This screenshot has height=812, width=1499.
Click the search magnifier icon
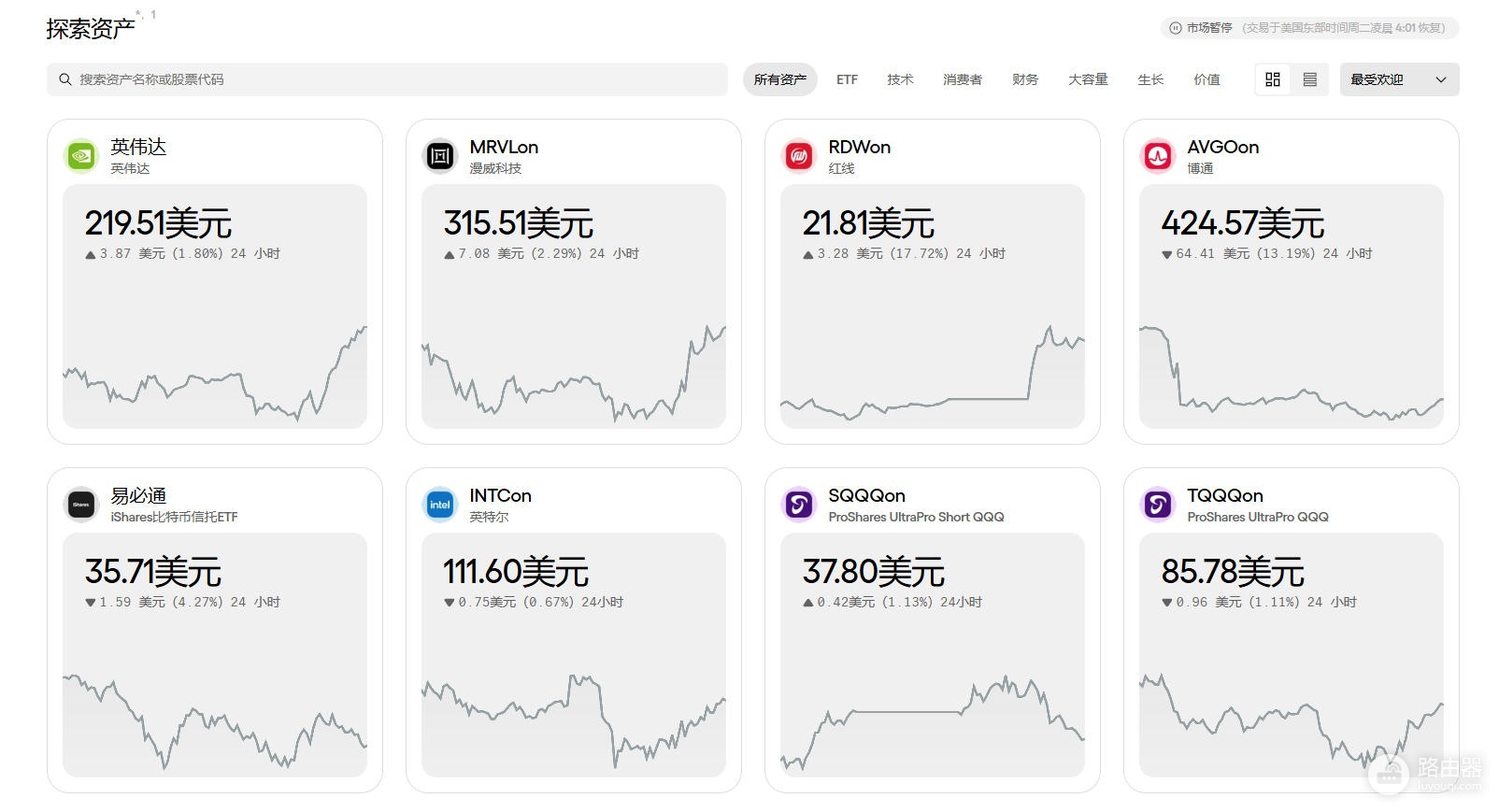(65, 79)
